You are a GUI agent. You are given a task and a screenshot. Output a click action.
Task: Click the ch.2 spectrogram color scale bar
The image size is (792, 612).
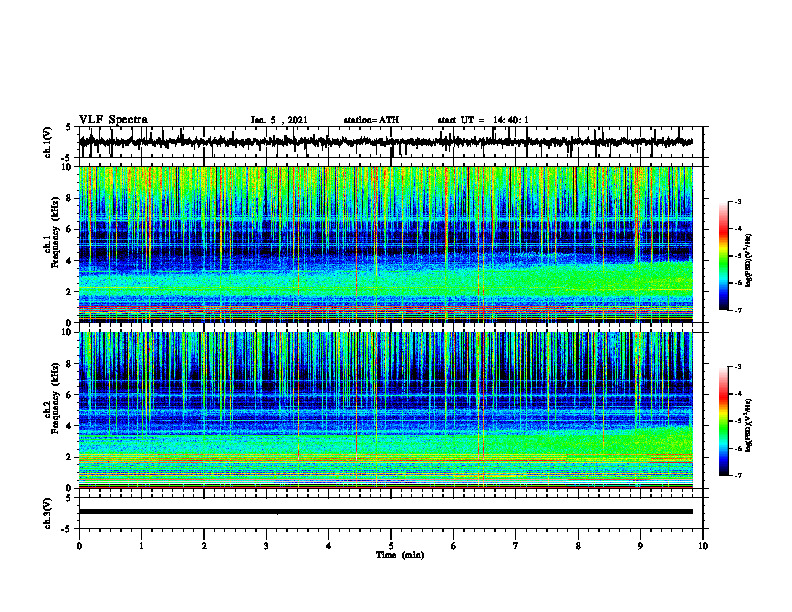point(724,421)
